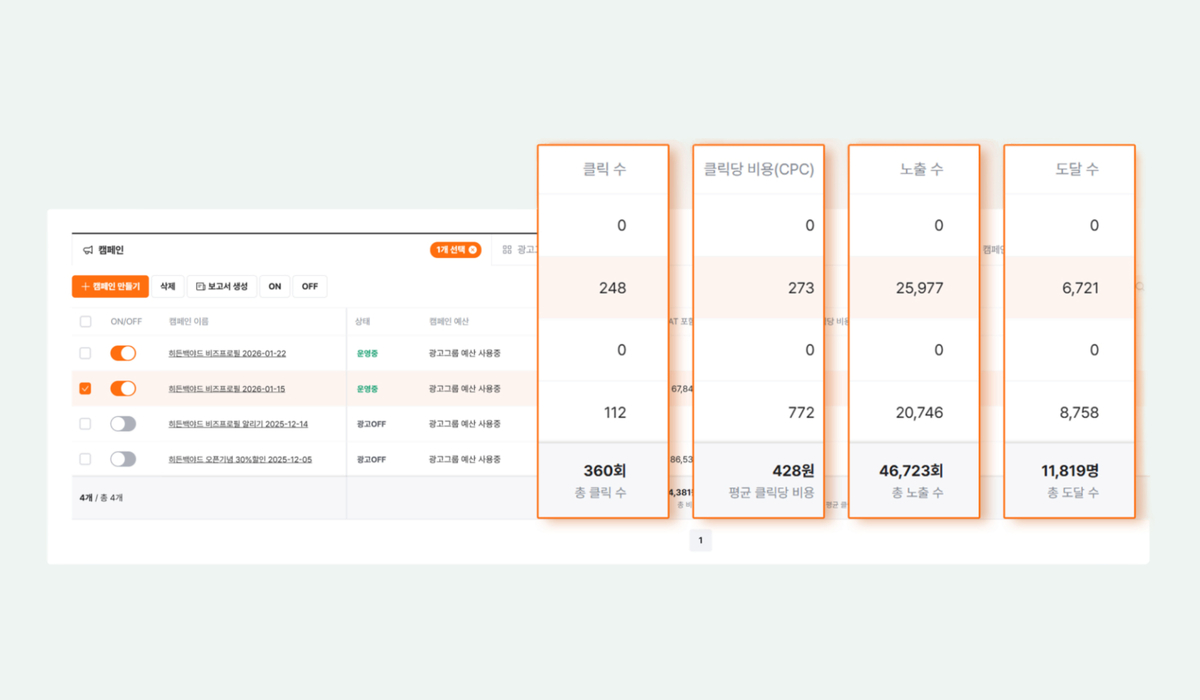Click the ON/OFF column header
The height and width of the screenshot is (700, 1200).
point(126,321)
